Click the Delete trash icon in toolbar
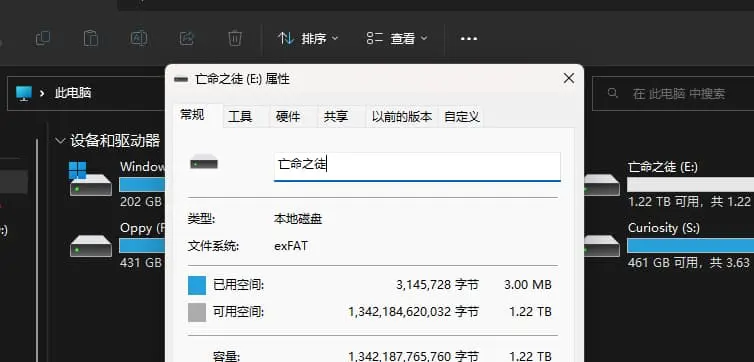The height and width of the screenshot is (362, 754). tap(235, 38)
